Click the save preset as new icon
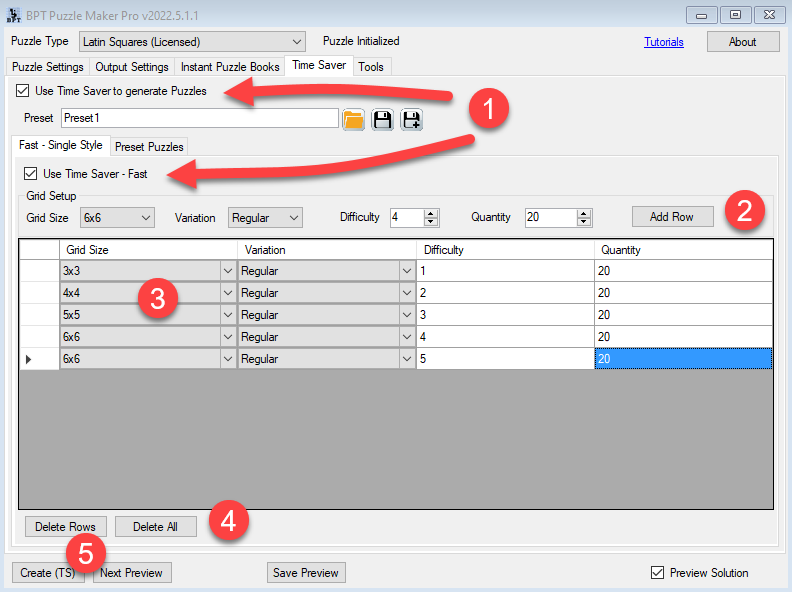The image size is (792, 592). pyautogui.click(x=410, y=119)
